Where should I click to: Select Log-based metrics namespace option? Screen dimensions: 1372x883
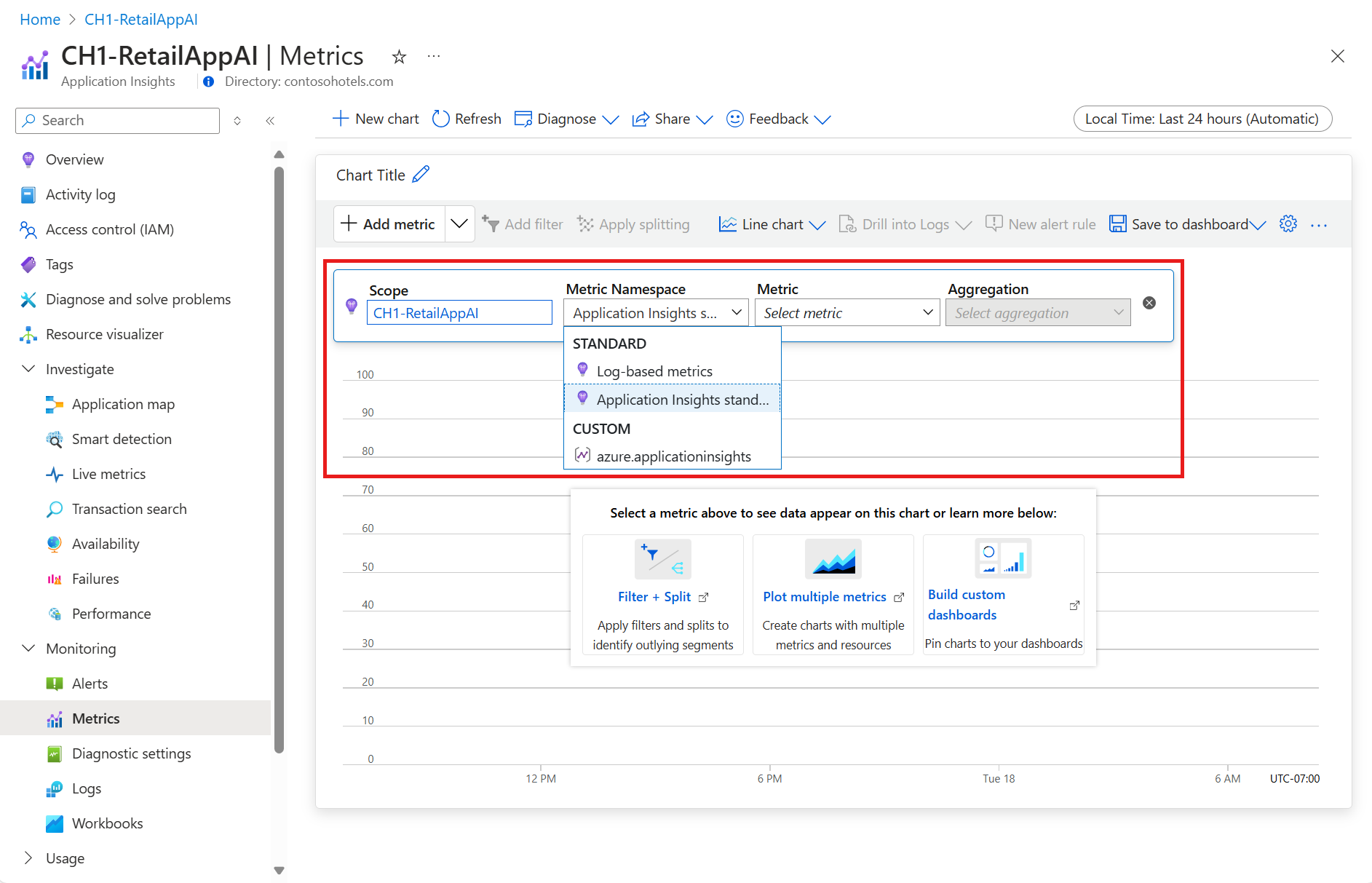[654, 371]
